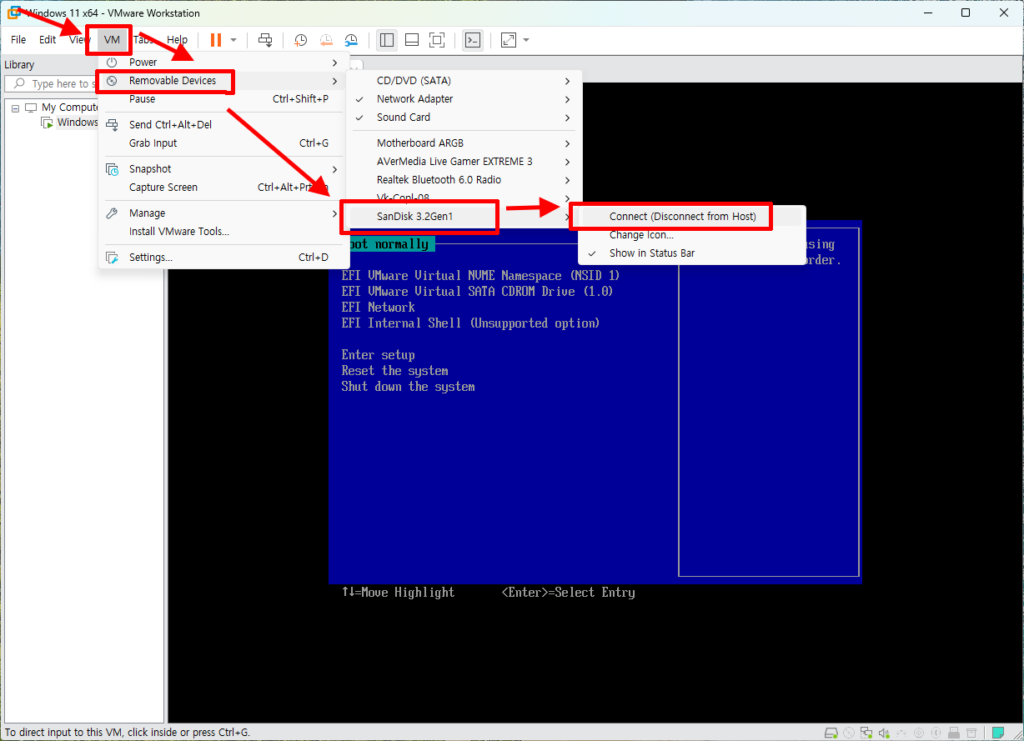This screenshot has height=741, width=1024.
Task: Click Install VMware Tools menu entry
Action: tap(221, 232)
